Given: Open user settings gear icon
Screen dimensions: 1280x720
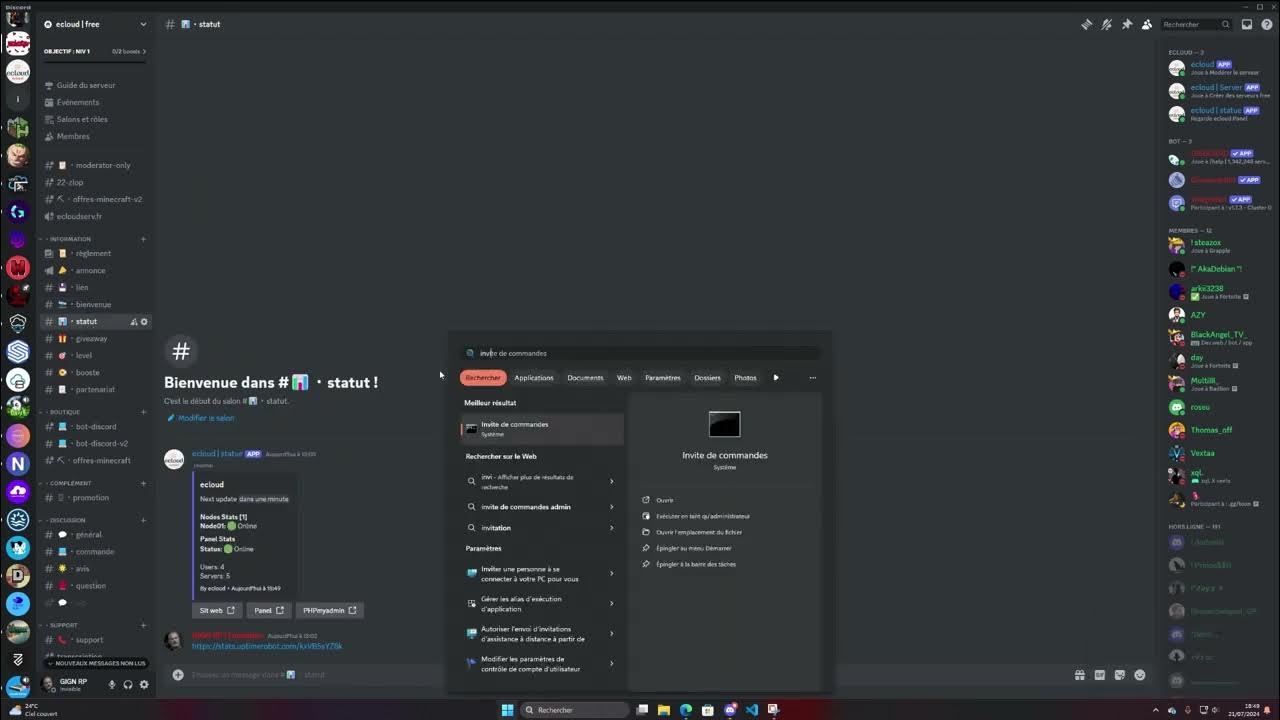Looking at the screenshot, I should pos(144,685).
